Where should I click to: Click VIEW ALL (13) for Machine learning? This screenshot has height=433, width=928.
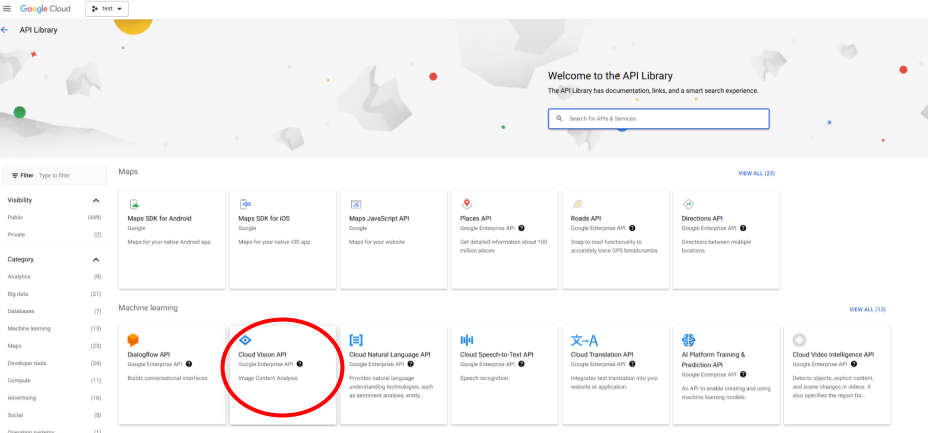click(x=867, y=309)
